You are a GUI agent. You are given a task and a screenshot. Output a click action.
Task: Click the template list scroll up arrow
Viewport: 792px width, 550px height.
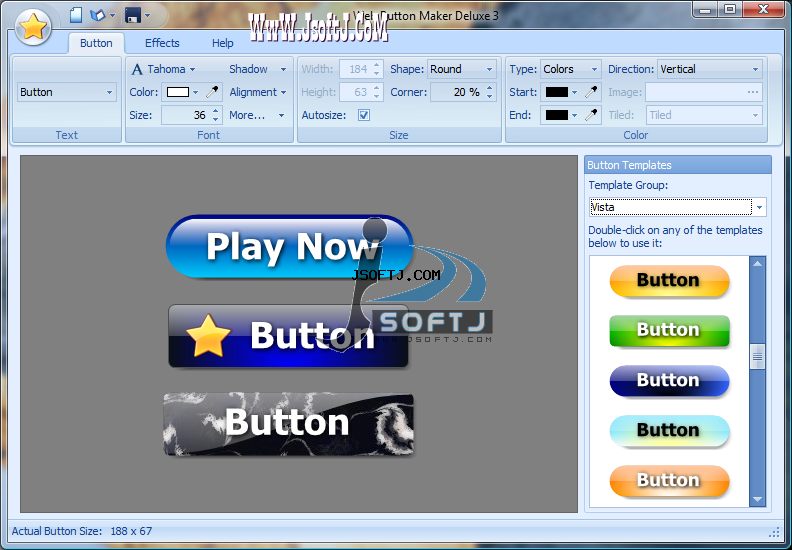tap(757, 264)
